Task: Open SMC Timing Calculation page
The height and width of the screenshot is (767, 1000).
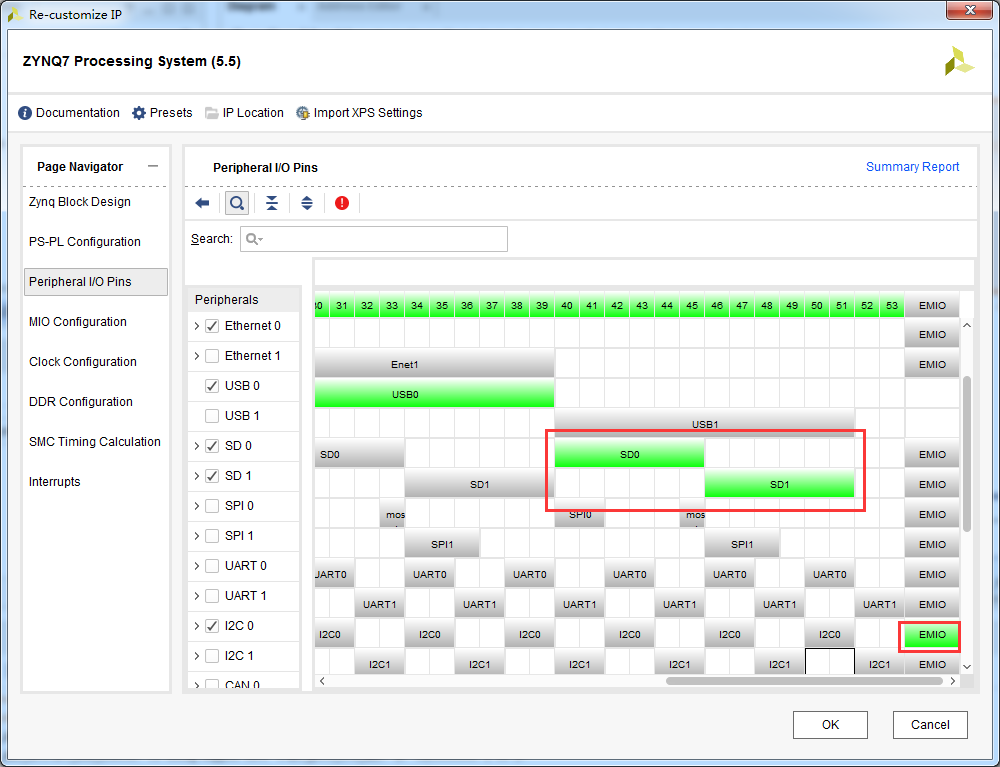Action: point(95,442)
